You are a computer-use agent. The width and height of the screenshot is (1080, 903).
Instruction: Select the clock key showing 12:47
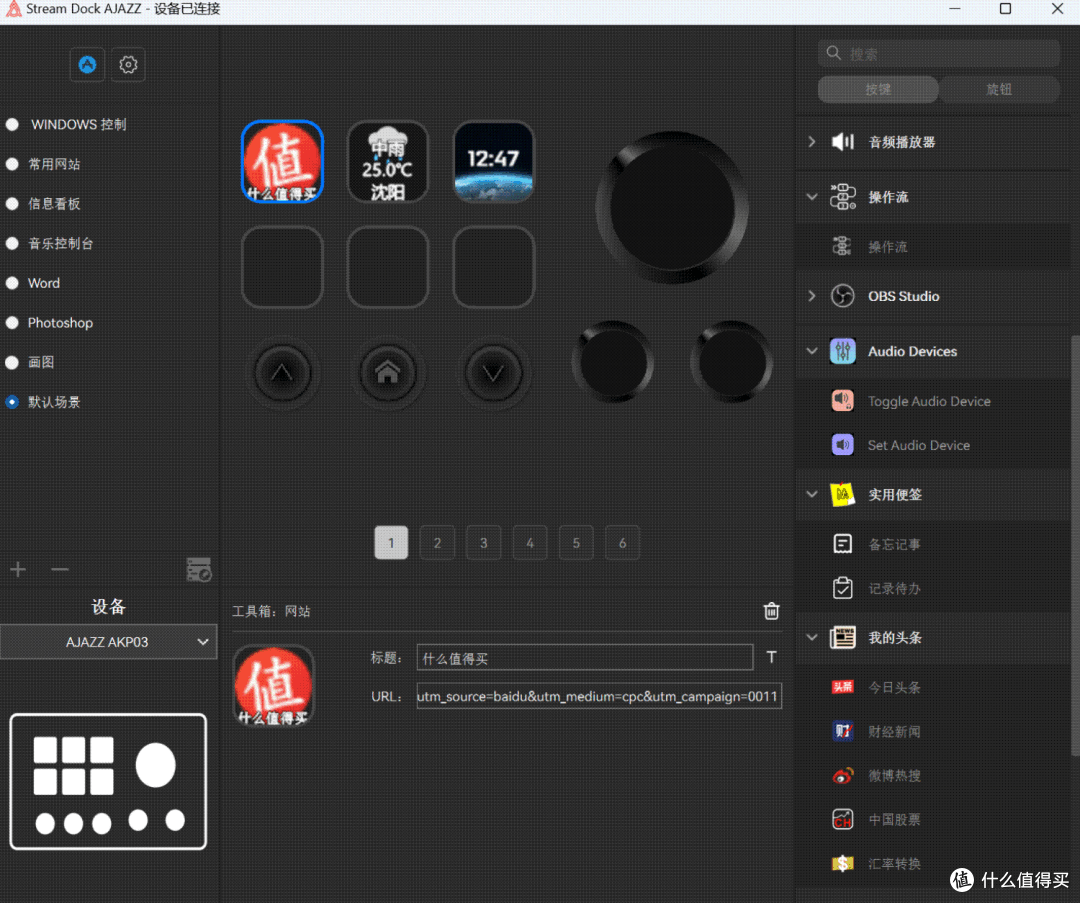[493, 162]
